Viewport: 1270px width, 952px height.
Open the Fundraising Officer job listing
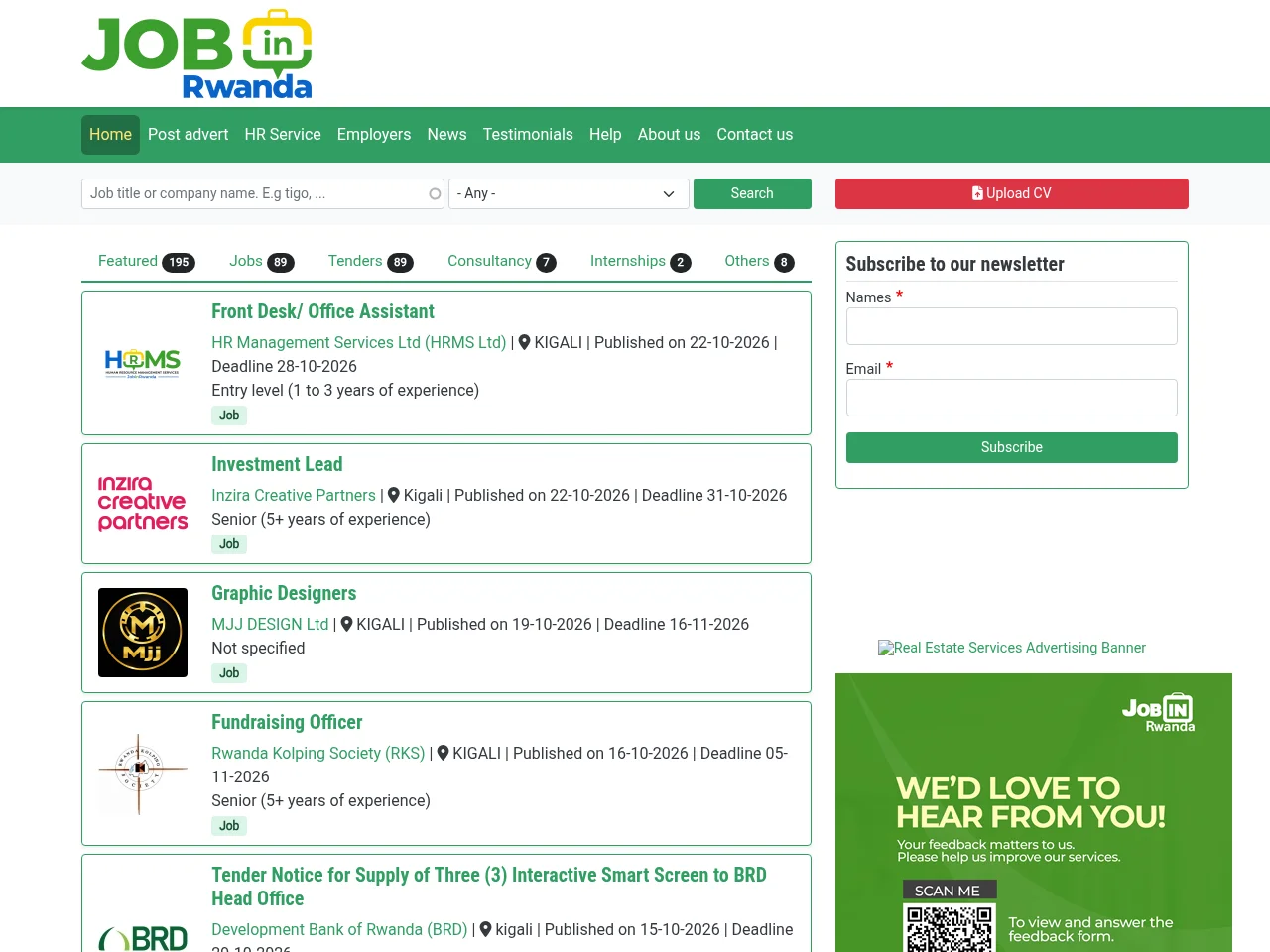pos(287,723)
